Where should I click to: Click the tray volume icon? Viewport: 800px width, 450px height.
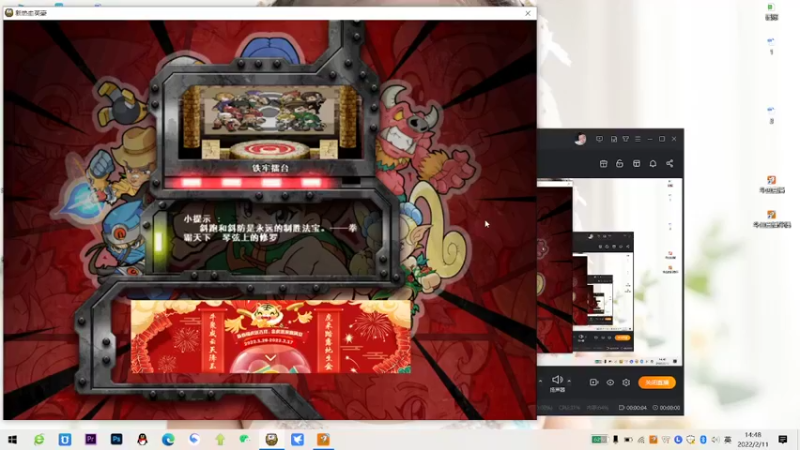(715, 440)
